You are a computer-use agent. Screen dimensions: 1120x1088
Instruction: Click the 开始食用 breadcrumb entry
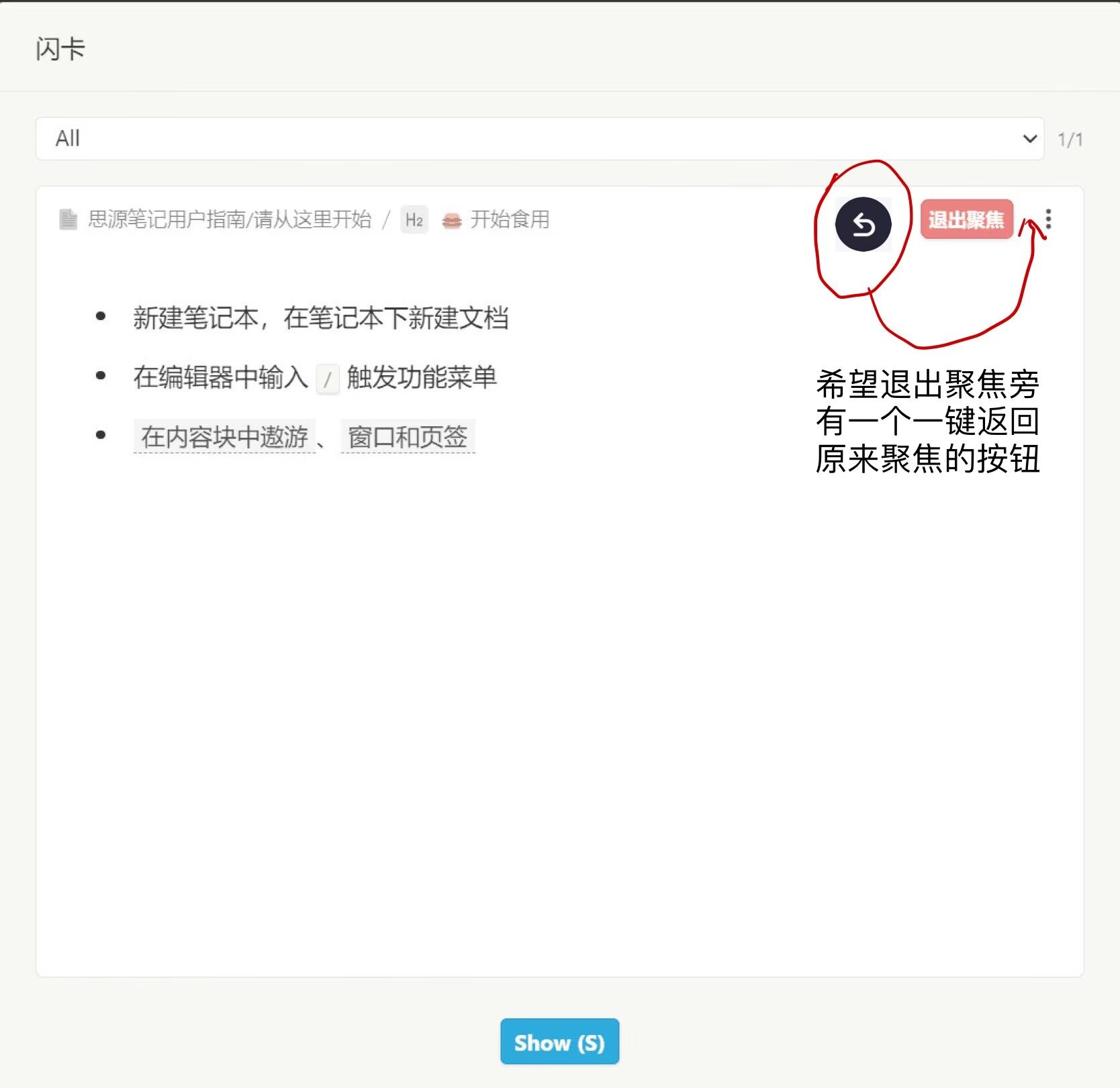click(509, 220)
